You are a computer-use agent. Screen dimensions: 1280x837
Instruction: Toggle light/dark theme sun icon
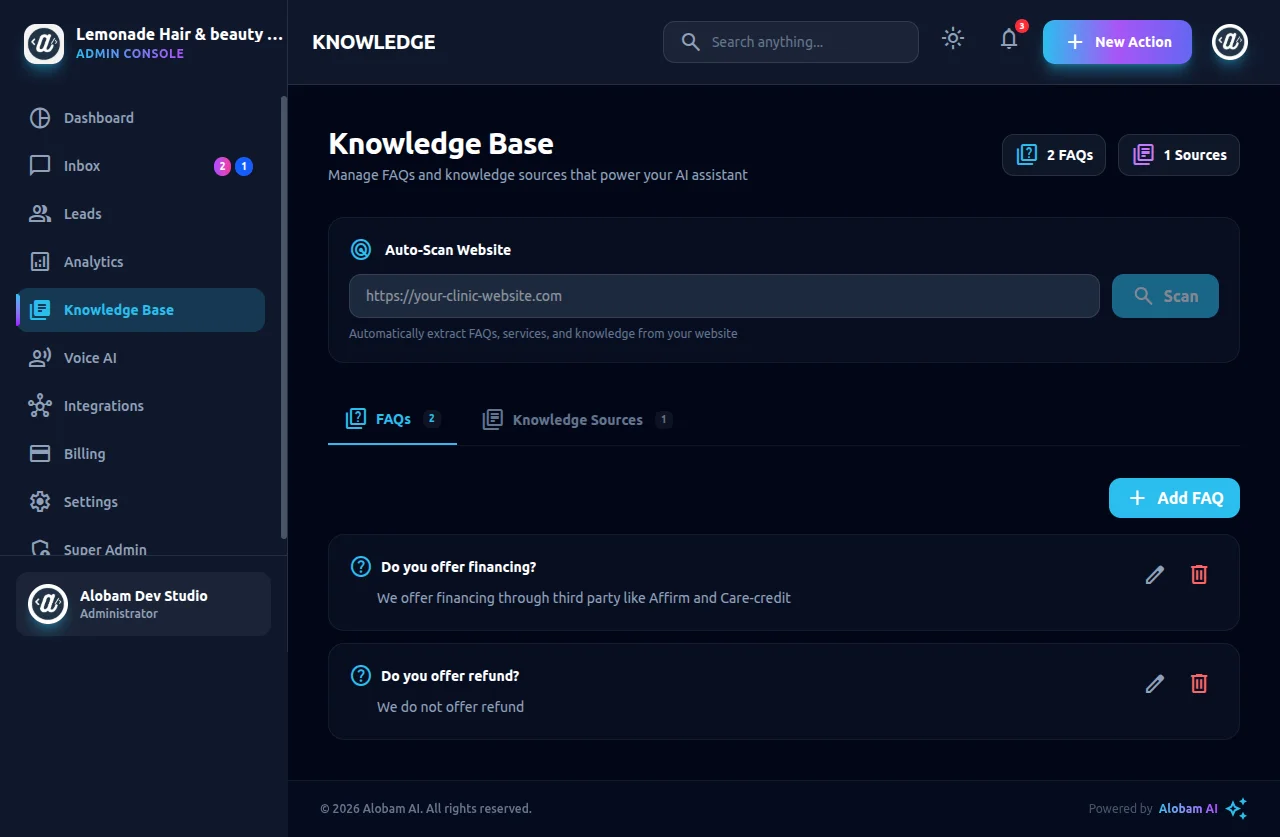click(953, 39)
